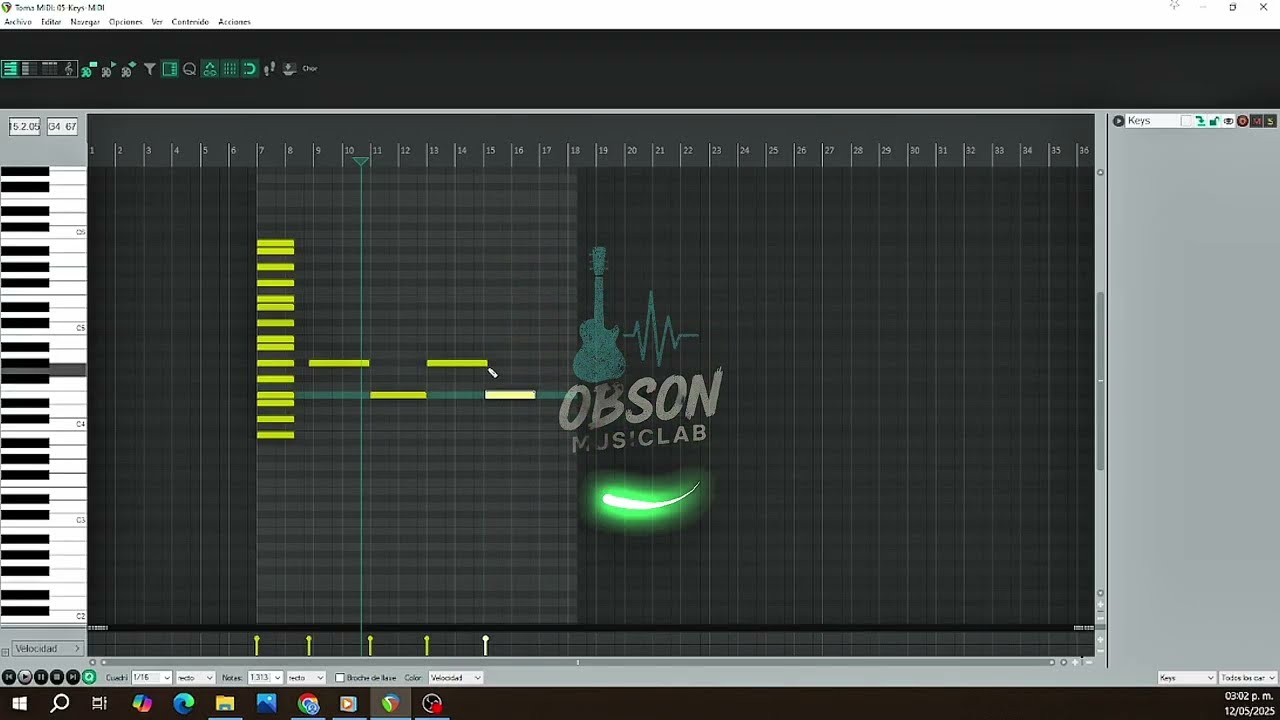
Task: Select color-by-track palette icon
Action: 89,69
